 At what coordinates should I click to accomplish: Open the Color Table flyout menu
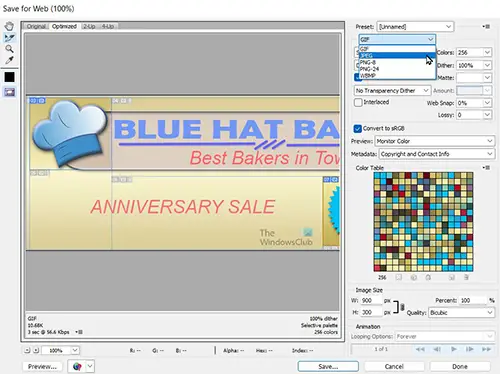point(486,168)
